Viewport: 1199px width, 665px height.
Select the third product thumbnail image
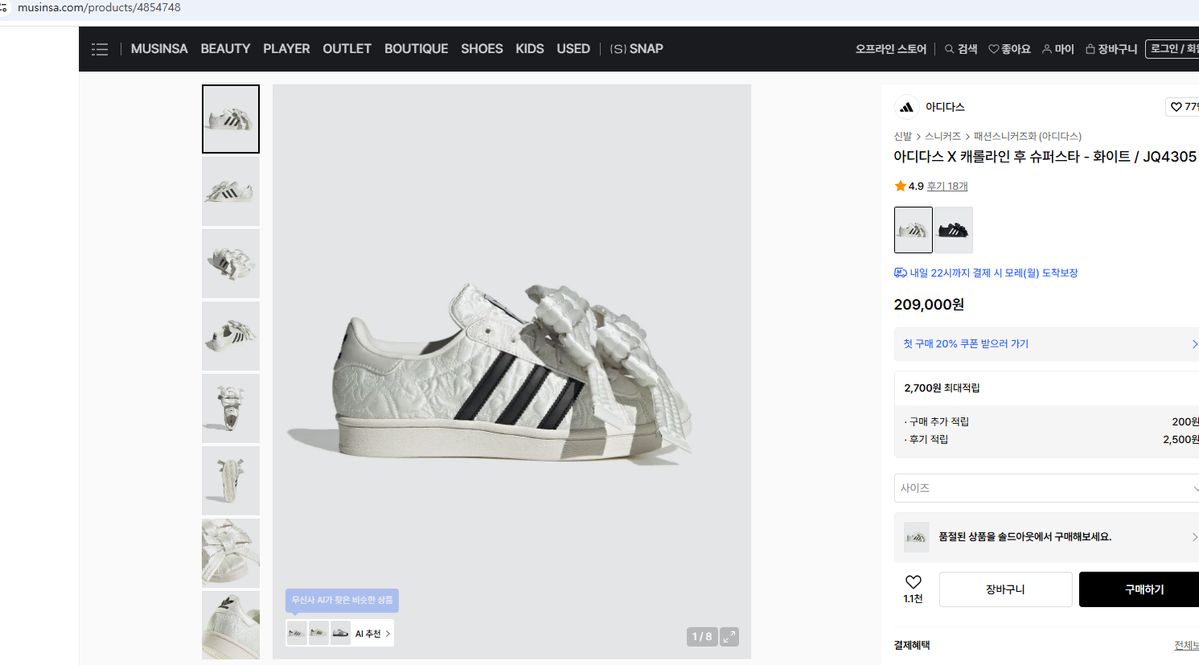[231, 263]
